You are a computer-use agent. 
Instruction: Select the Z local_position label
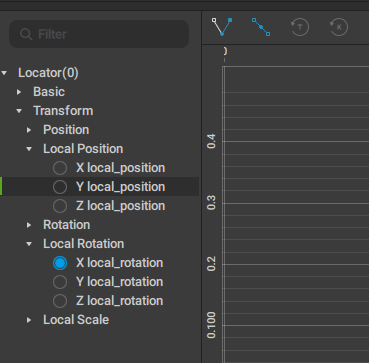click(120, 206)
